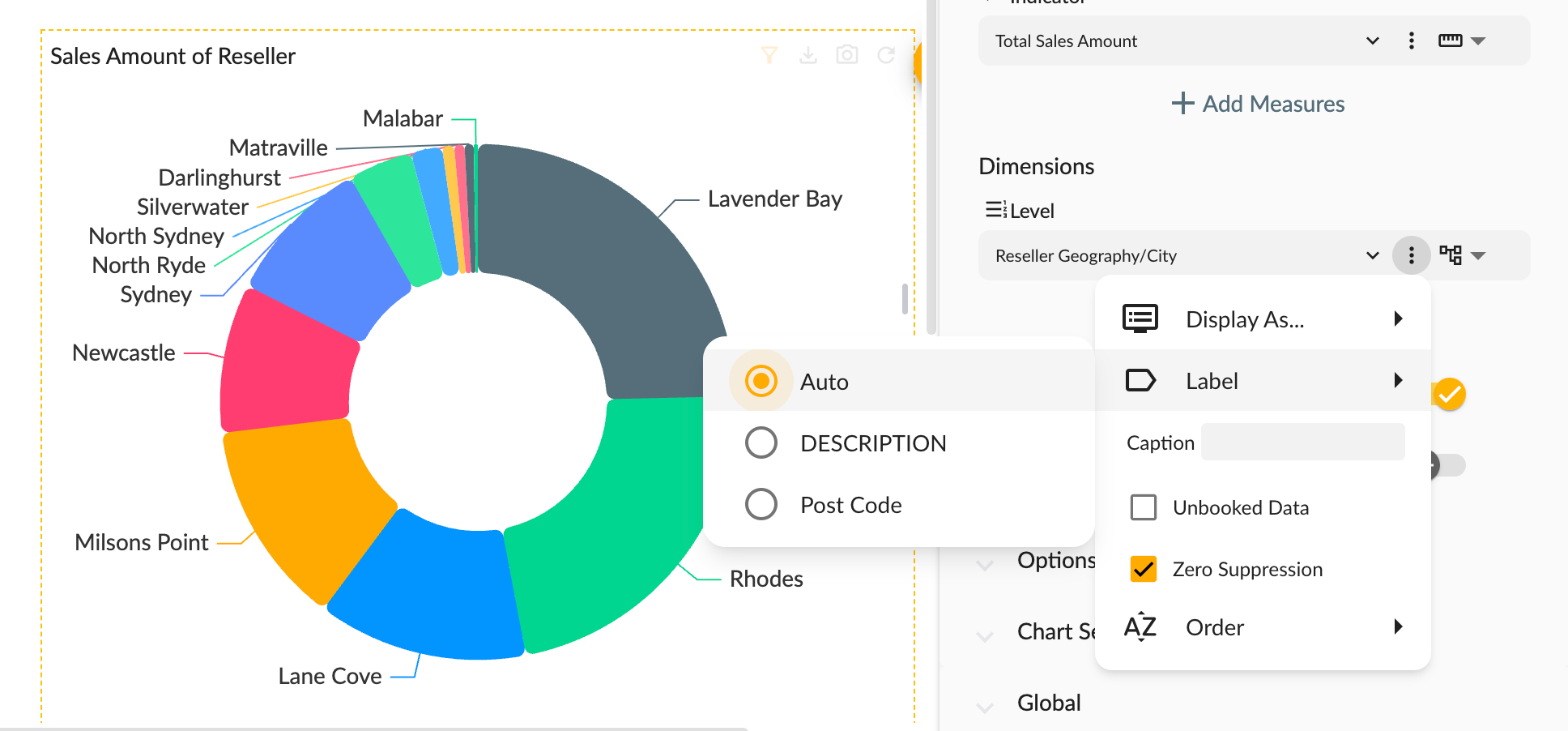Open the Total Sales Amount dropdown
1568x731 pixels.
[1372, 41]
